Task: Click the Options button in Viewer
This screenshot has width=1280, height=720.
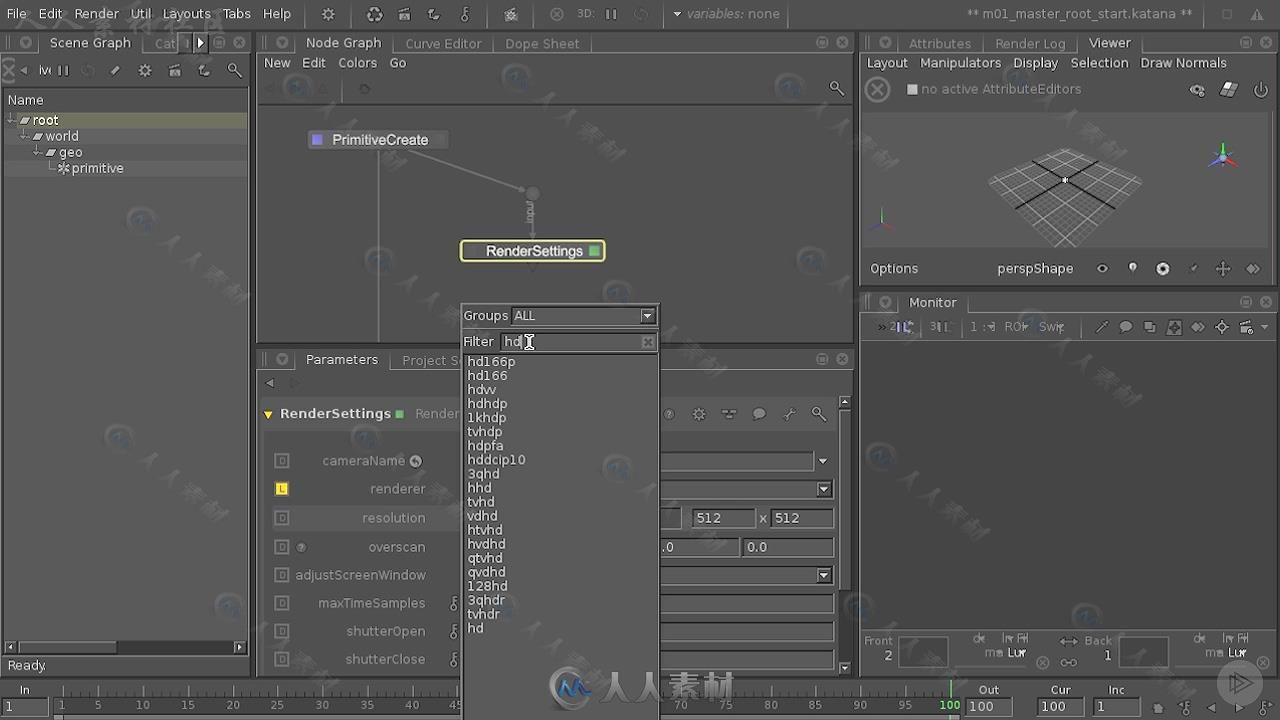Action: click(894, 268)
